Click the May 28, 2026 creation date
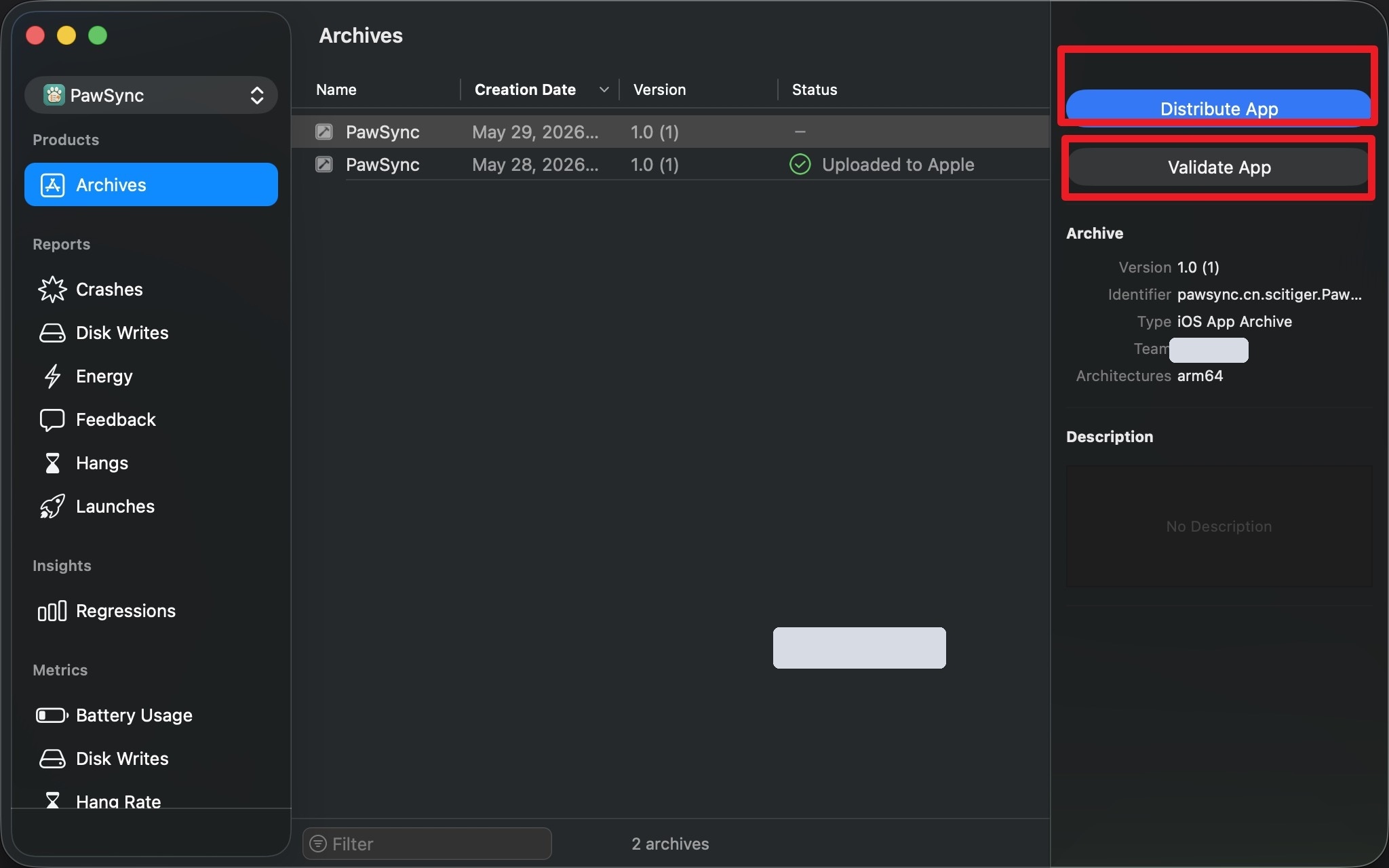The width and height of the screenshot is (1389, 868). tap(535, 164)
